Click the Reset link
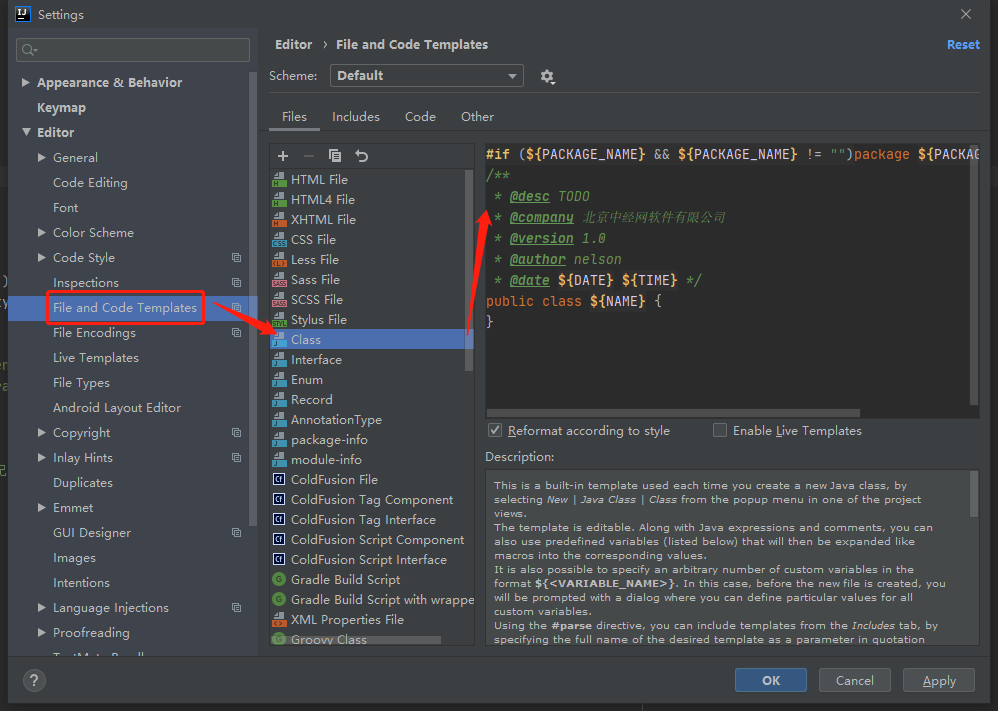The width and height of the screenshot is (998, 711). (x=963, y=45)
